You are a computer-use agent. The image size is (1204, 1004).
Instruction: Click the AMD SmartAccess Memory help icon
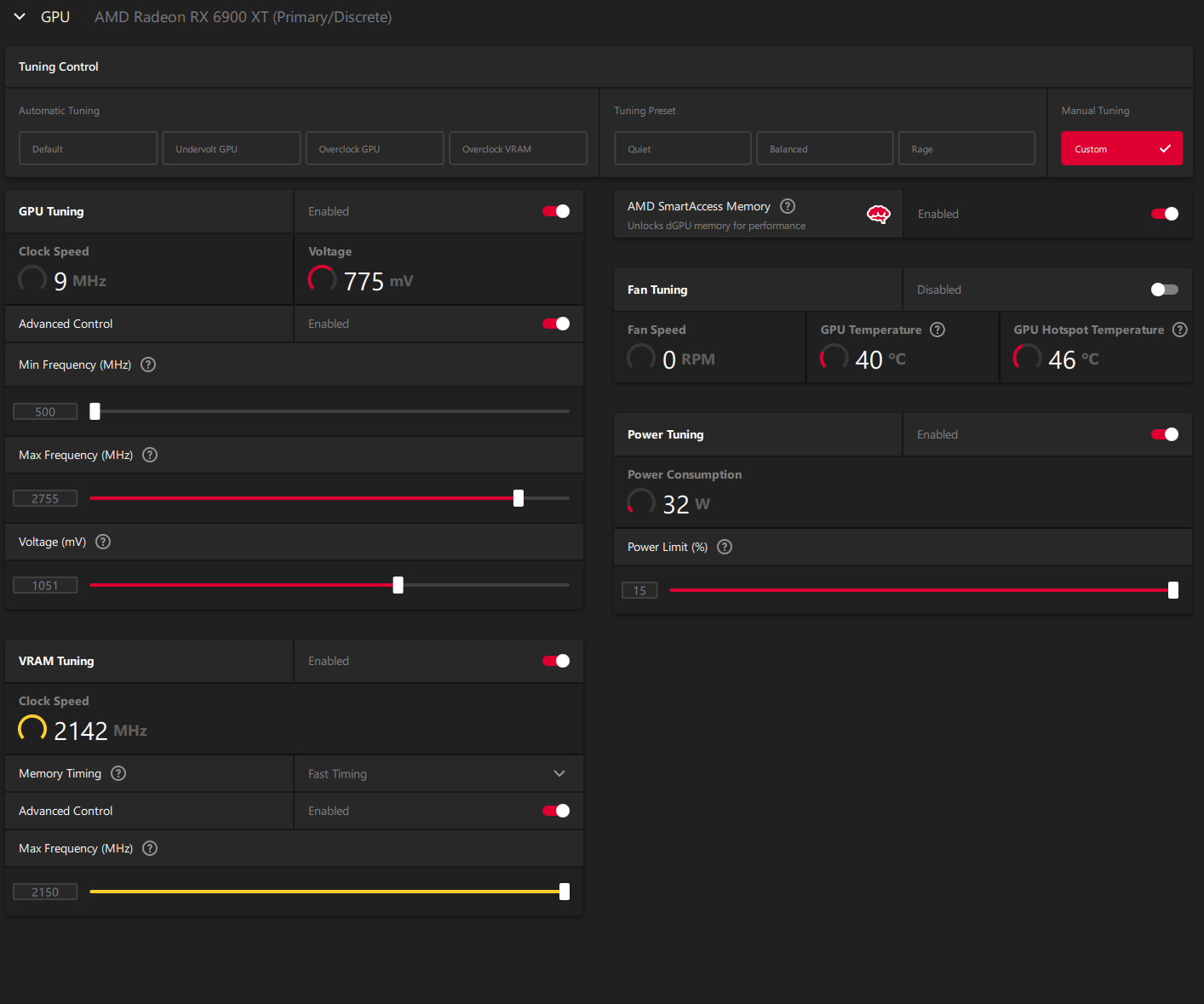coord(788,206)
